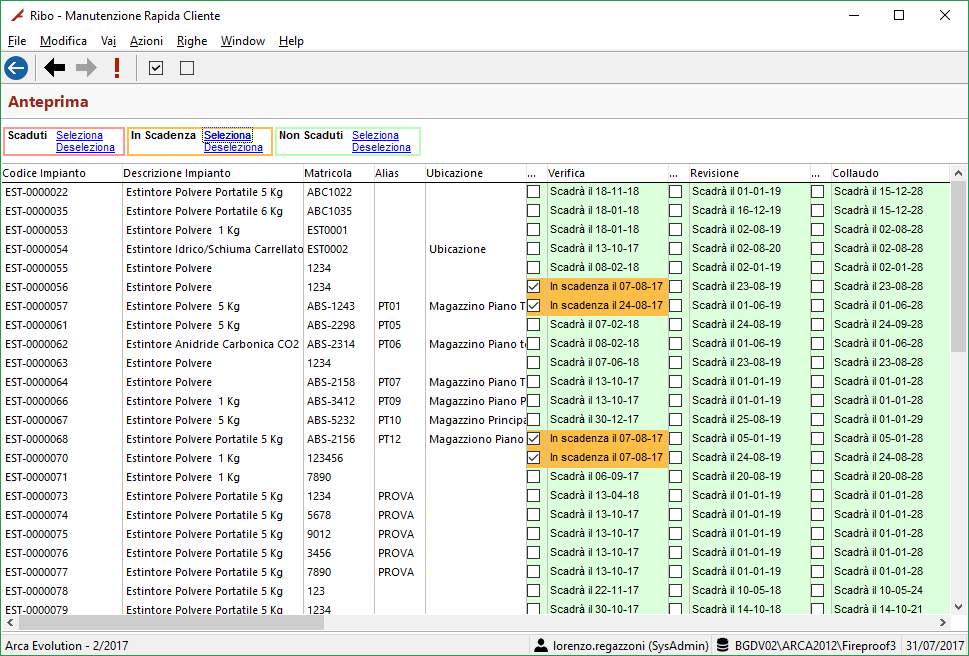
Task: Check Collaudo checkbox for EST-0000073
Action: click(x=818, y=495)
